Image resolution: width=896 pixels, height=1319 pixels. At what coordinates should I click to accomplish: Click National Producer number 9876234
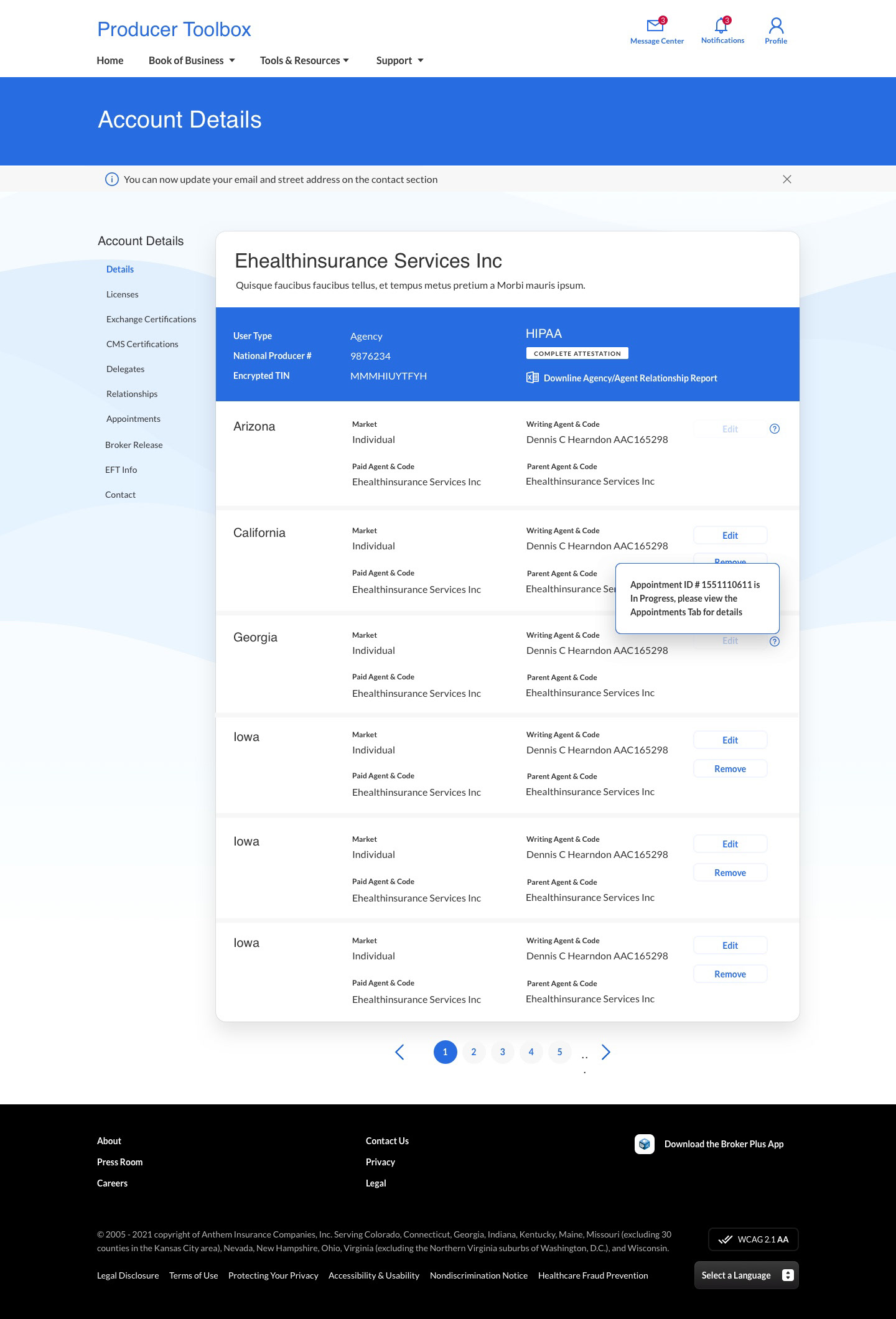click(370, 356)
